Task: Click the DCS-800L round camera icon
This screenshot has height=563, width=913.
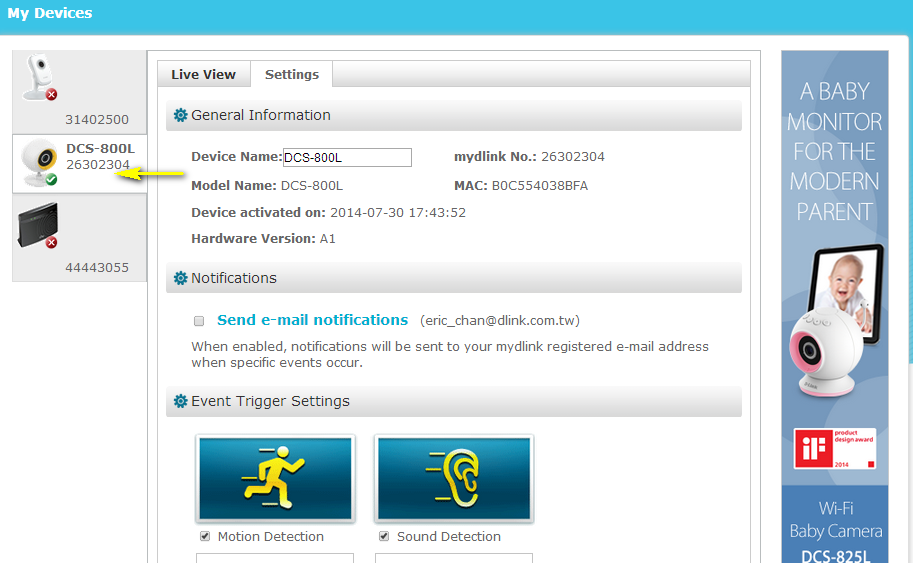Action: (39, 162)
